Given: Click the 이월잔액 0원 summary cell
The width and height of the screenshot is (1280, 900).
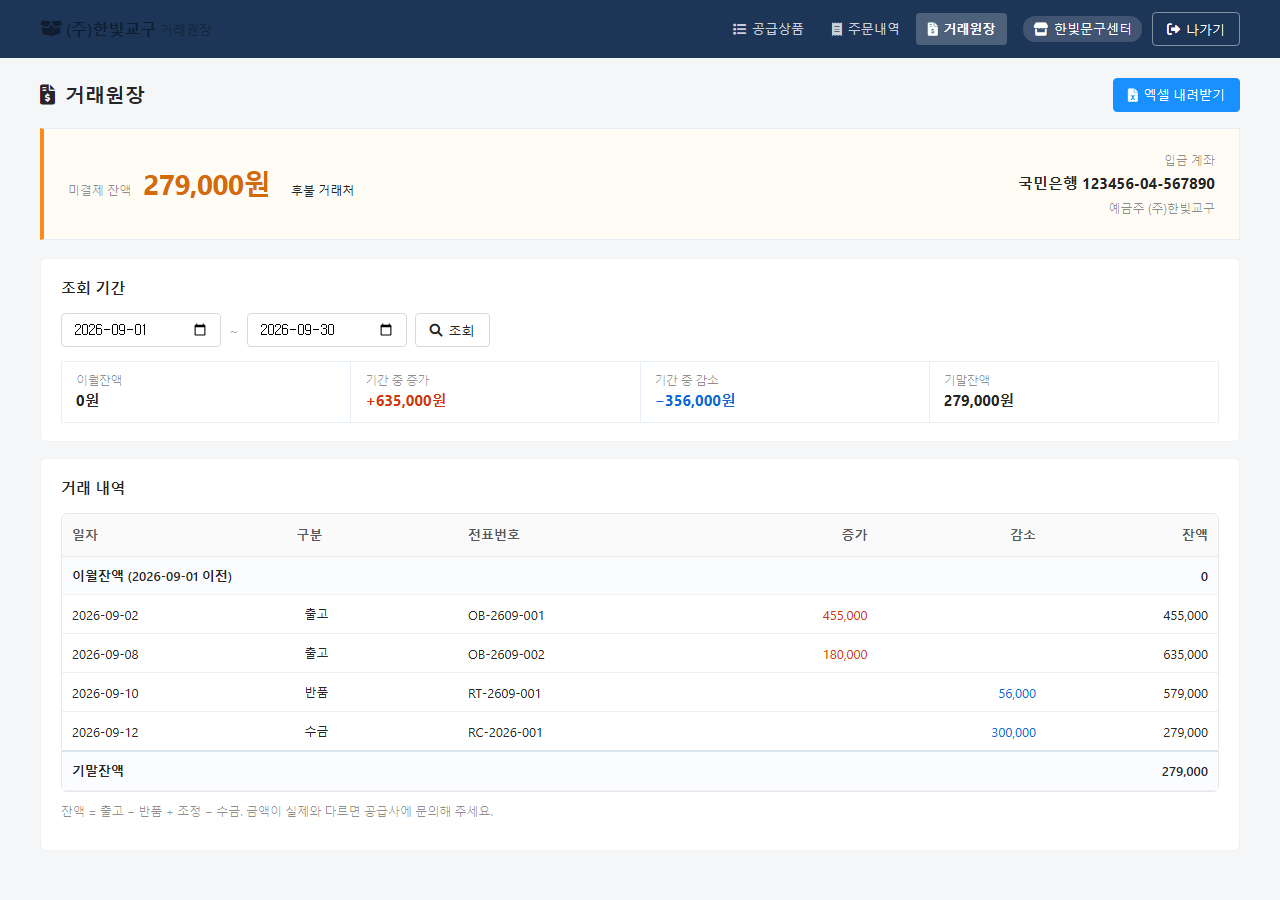Looking at the screenshot, I should click(206, 392).
